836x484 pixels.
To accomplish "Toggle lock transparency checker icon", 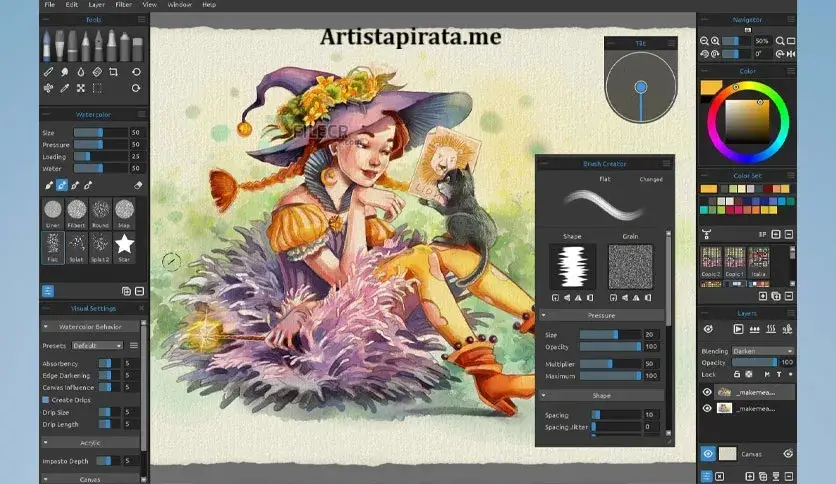I will 749,375.
